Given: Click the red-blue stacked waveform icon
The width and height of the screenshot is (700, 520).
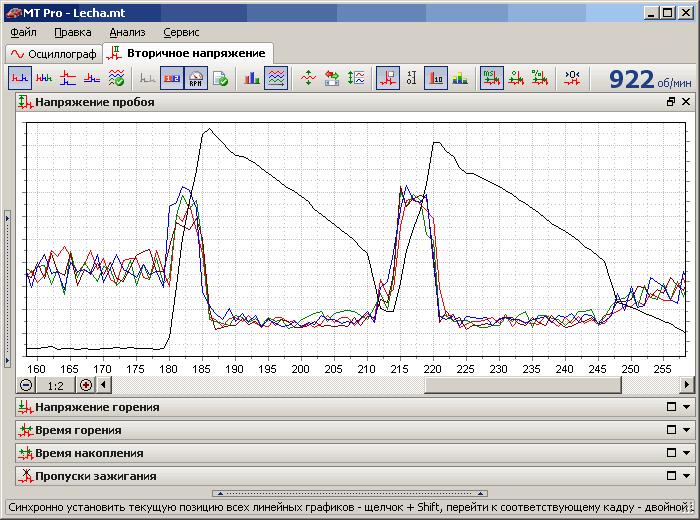Looking at the screenshot, I should tap(67, 78).
